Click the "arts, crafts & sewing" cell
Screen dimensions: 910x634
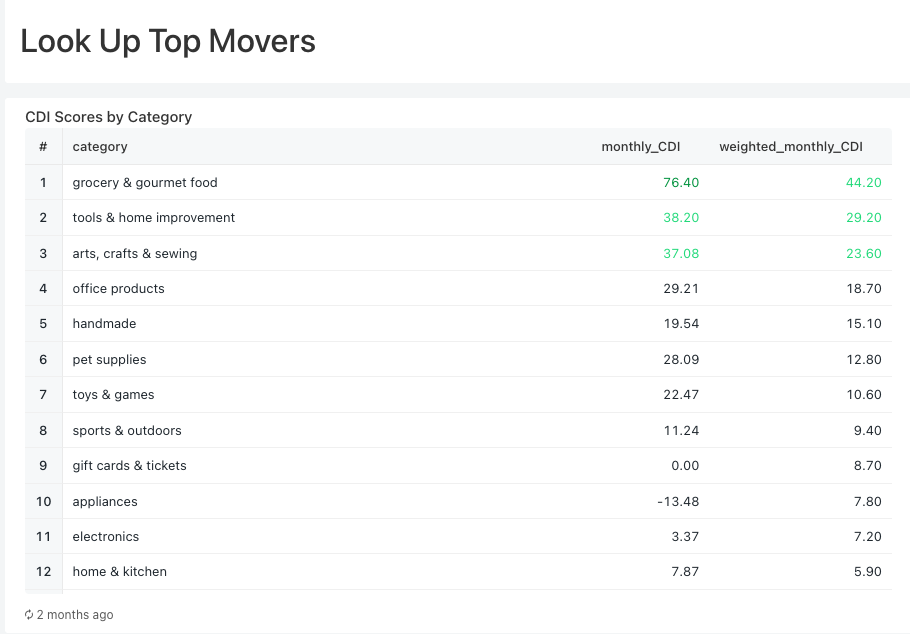tap(135, 254)
